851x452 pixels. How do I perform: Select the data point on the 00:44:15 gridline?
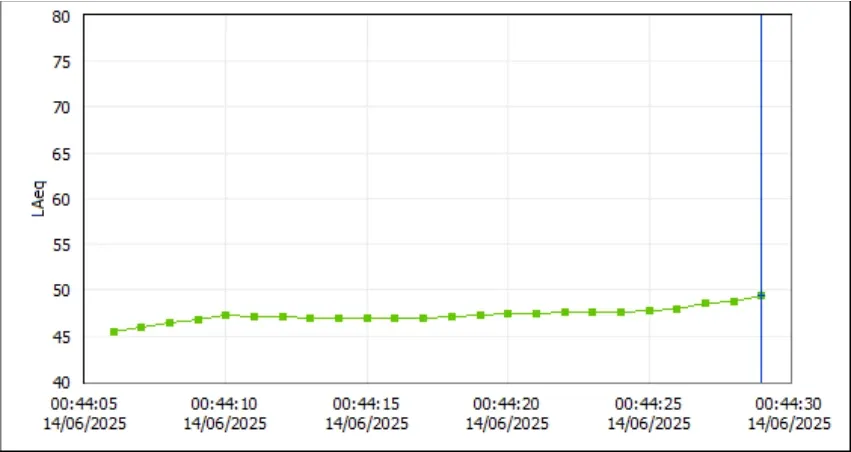367,318
